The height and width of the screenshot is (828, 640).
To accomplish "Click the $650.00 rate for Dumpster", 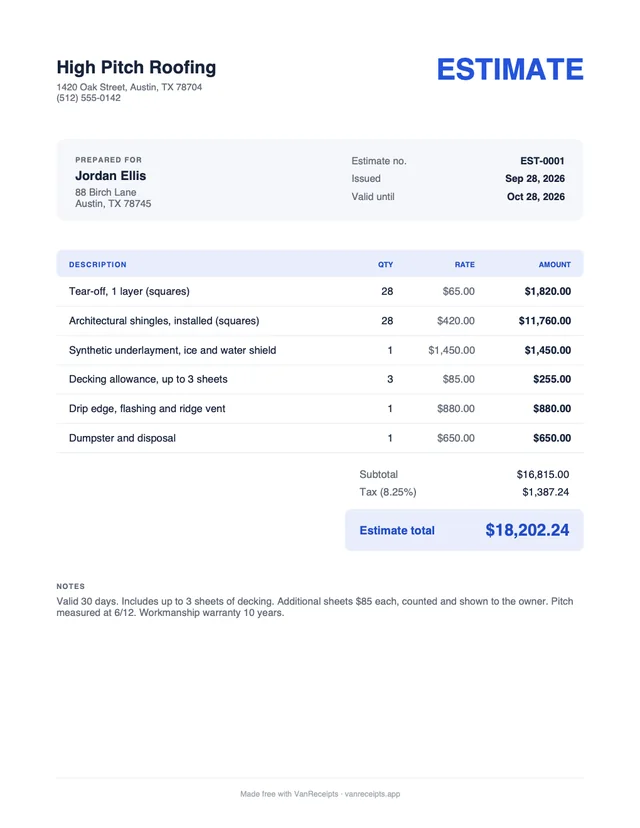I will [456, 438].
